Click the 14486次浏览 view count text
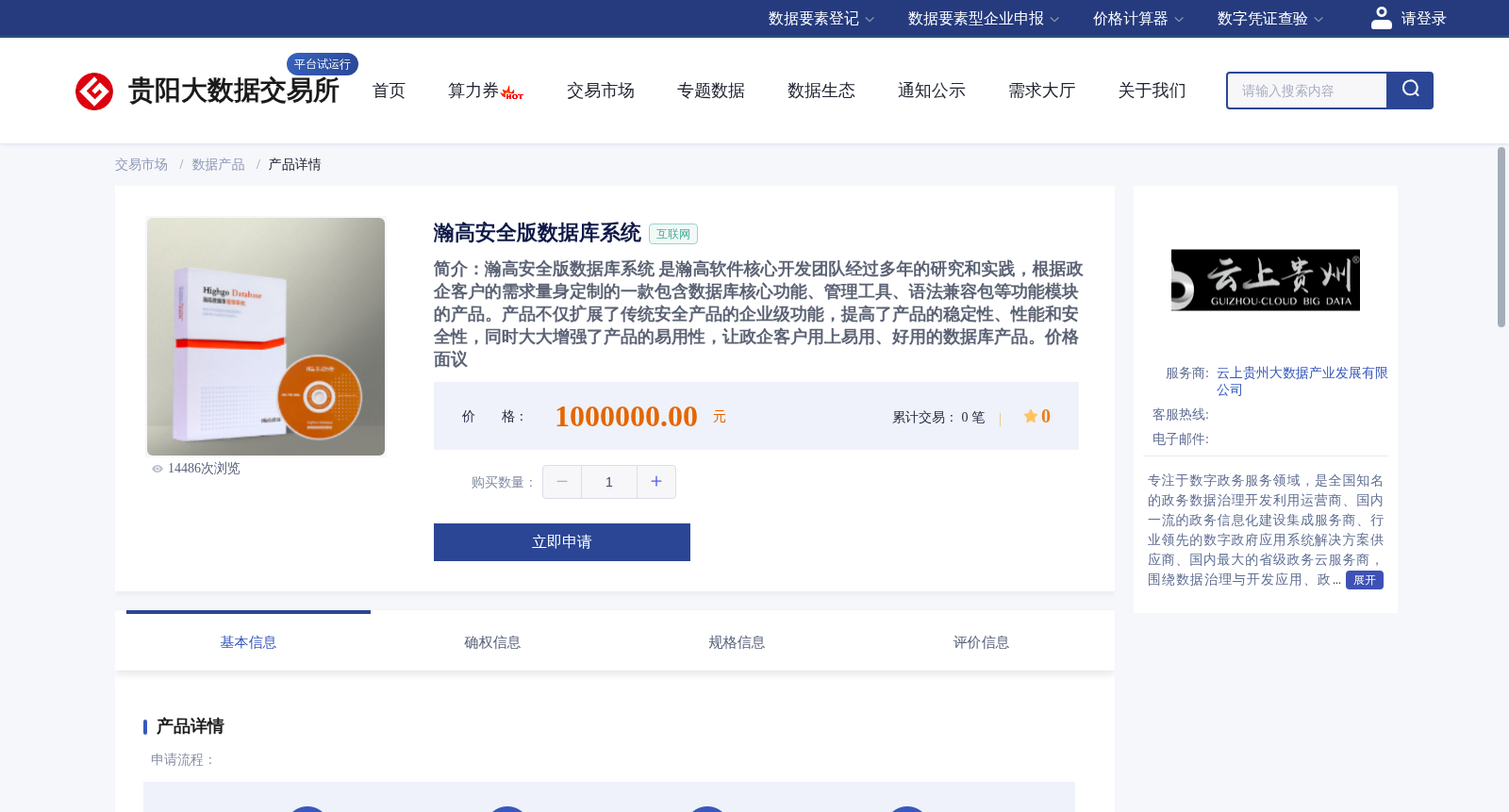This screenshot has height=812, width=1509. 204,469
